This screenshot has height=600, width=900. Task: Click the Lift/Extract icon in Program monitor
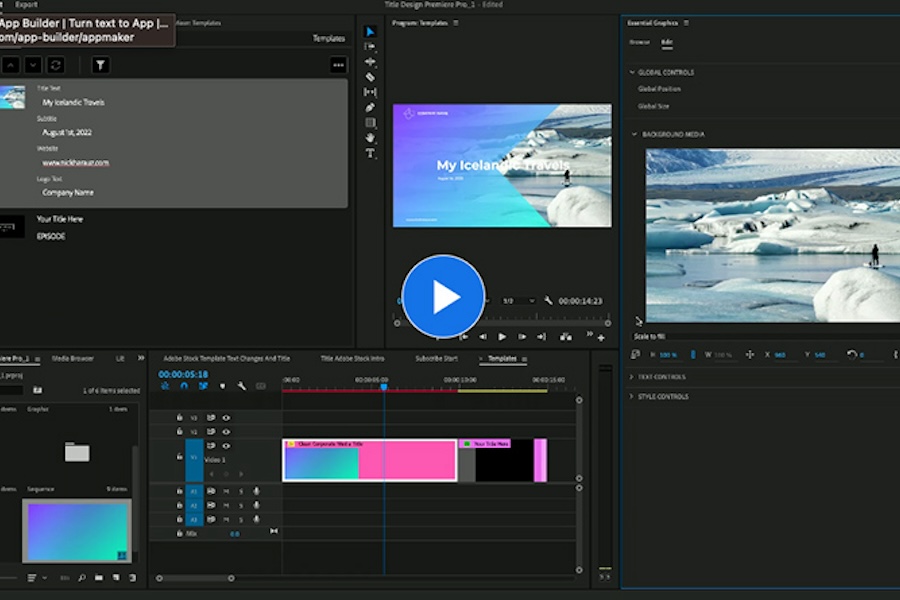click(566, 337)
